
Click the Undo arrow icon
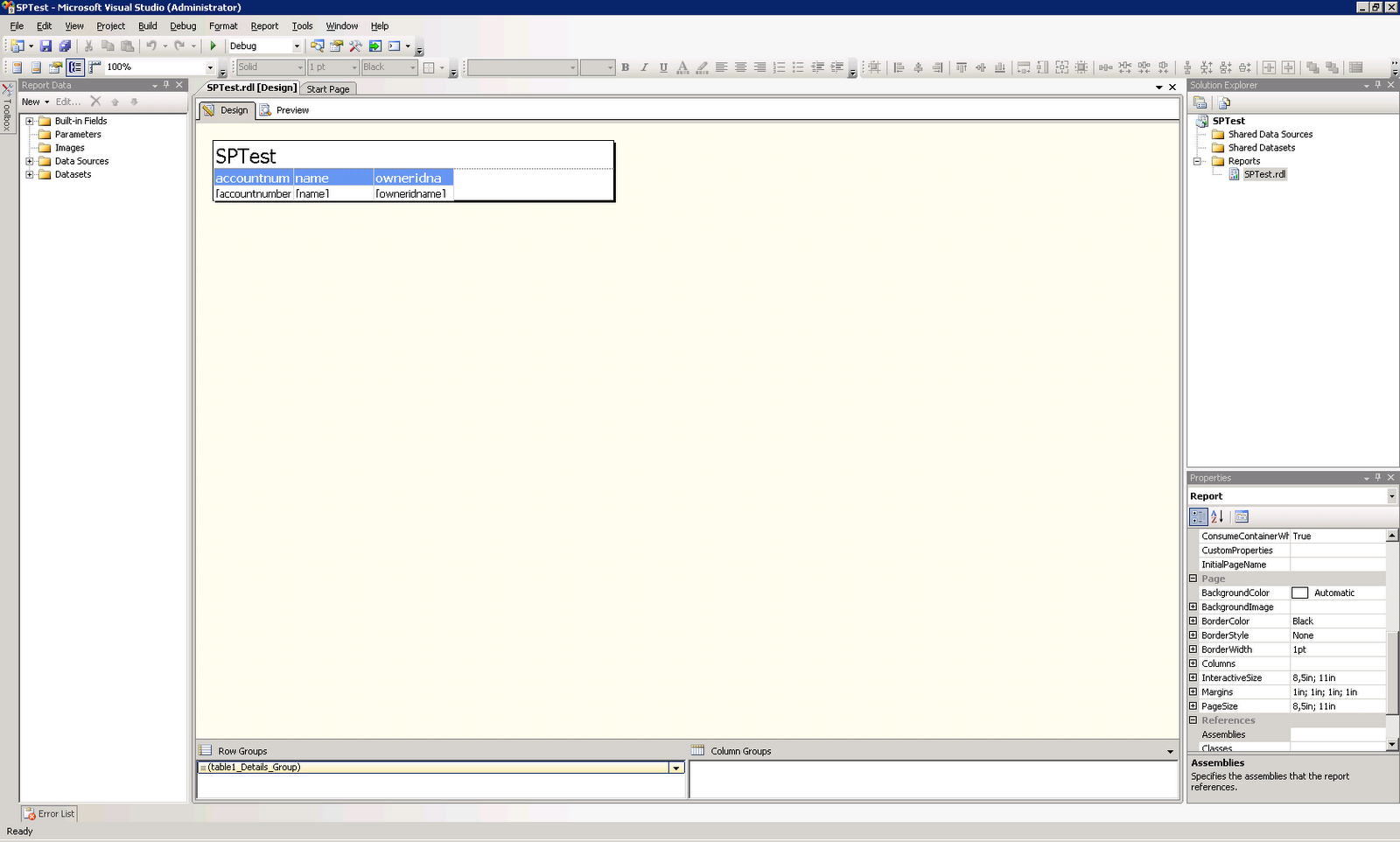151,46
